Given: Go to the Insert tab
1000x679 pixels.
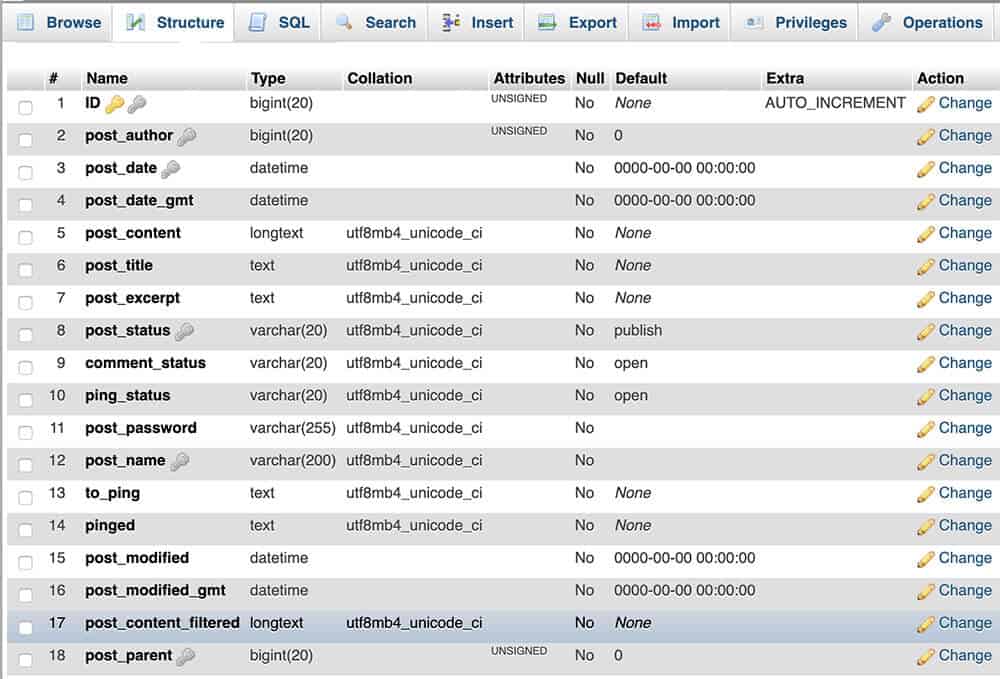Looking at the screenshot, I should (x=476, y=22).
